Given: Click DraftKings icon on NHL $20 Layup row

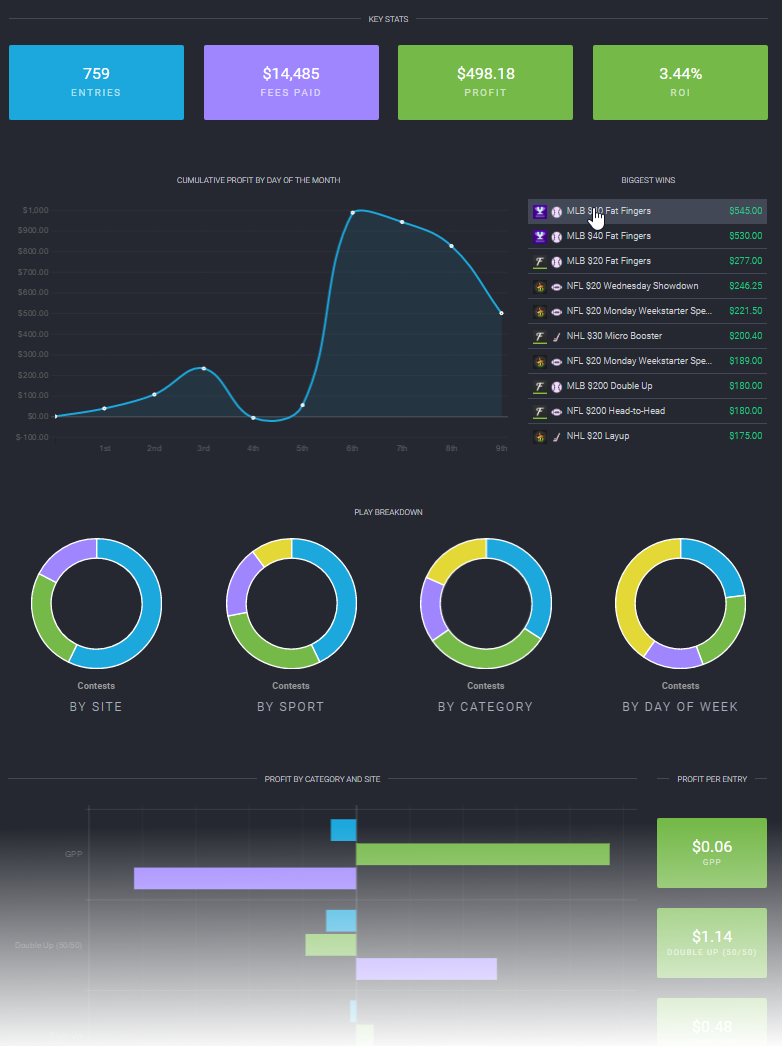Looking at the screenshot, I should pos(540,437).
